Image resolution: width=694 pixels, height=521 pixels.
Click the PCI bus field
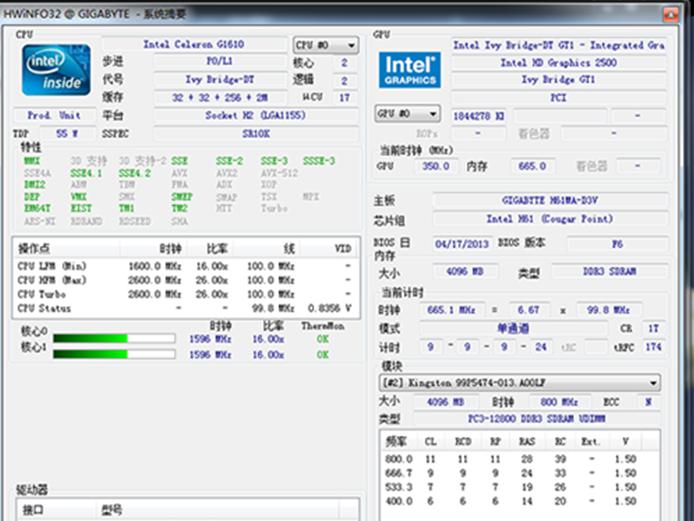(x=559, y=97)
